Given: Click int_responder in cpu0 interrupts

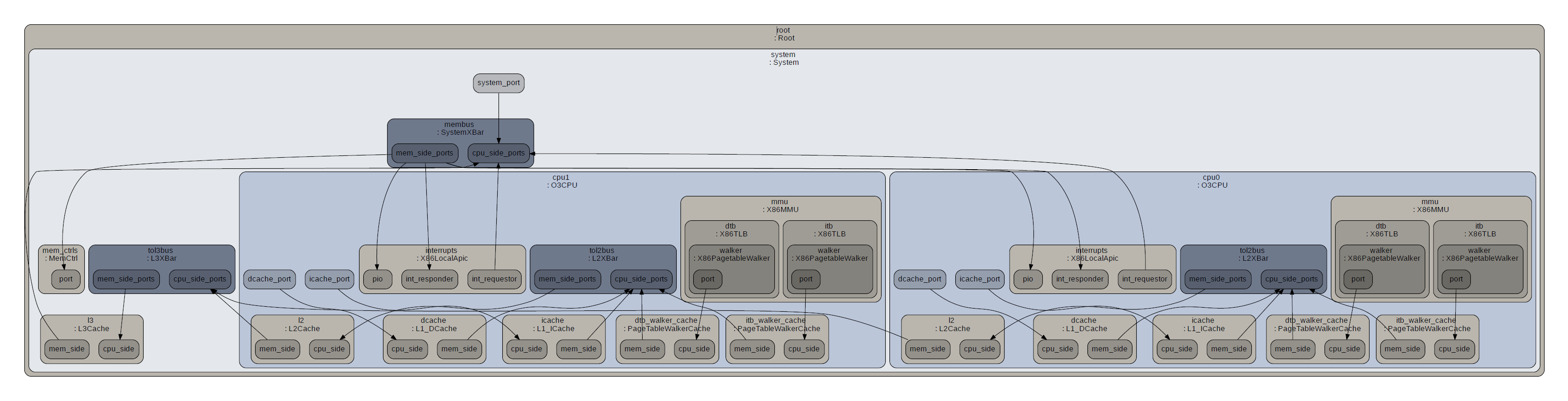Looking at the screenshot, I should [1080, 280].
